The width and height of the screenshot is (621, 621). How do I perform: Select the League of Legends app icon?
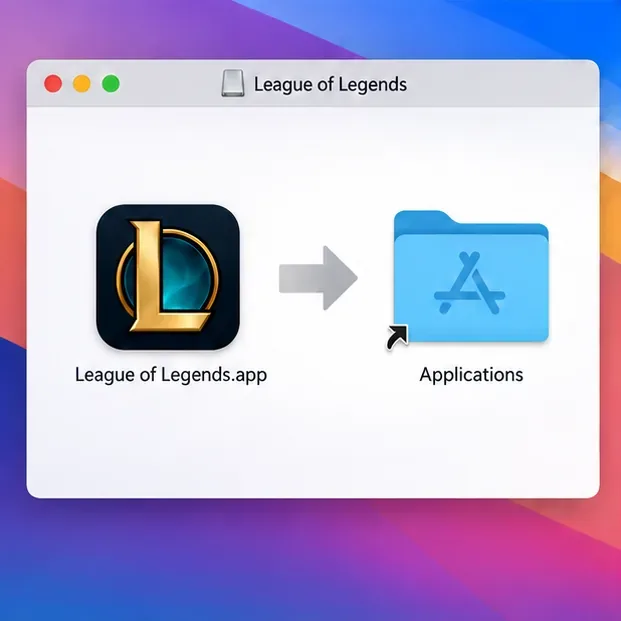(x=168, y=277)
